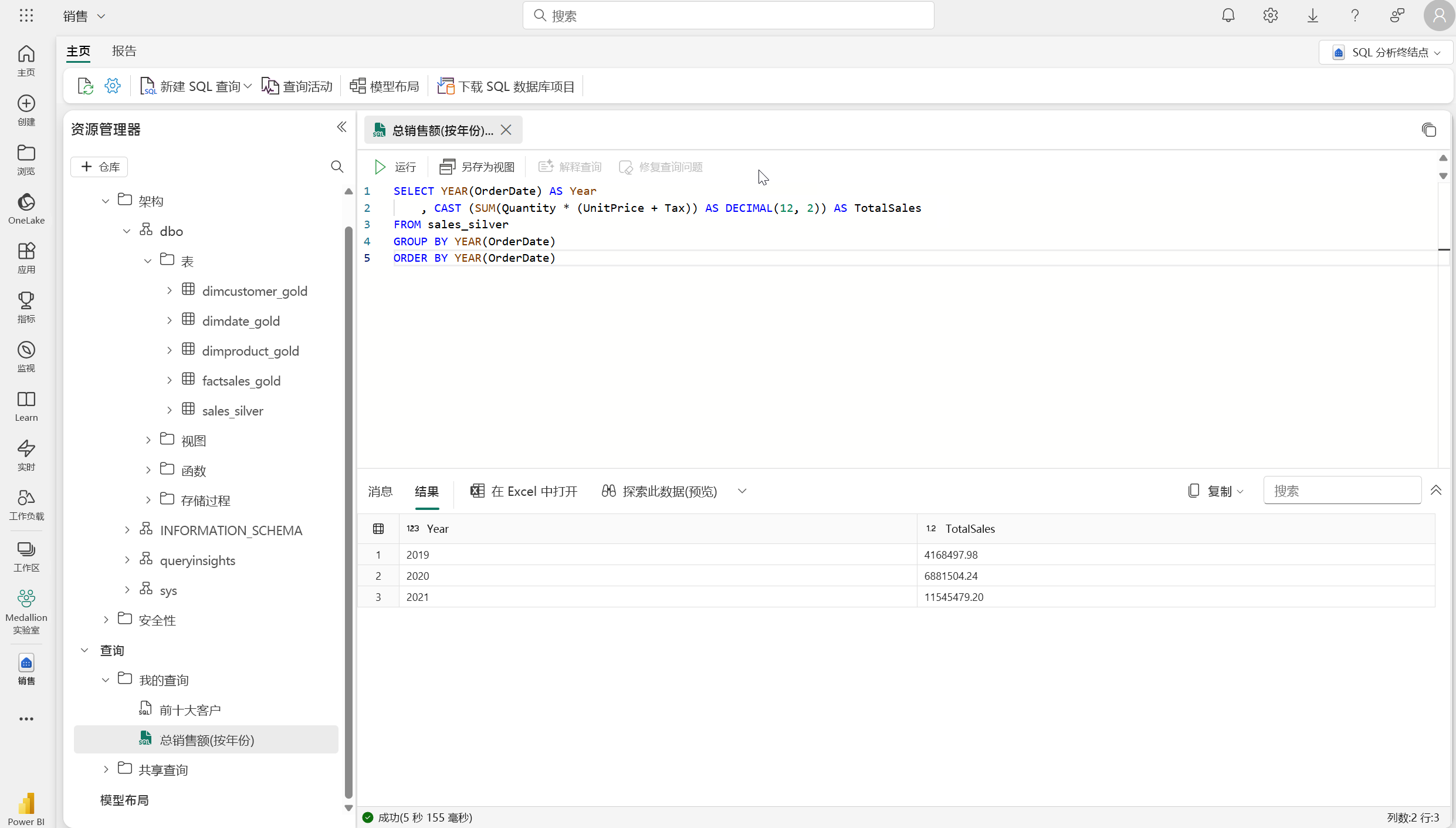Go to 主页 in left navigation
The image size is (1456, 828).
click(26, 61)
